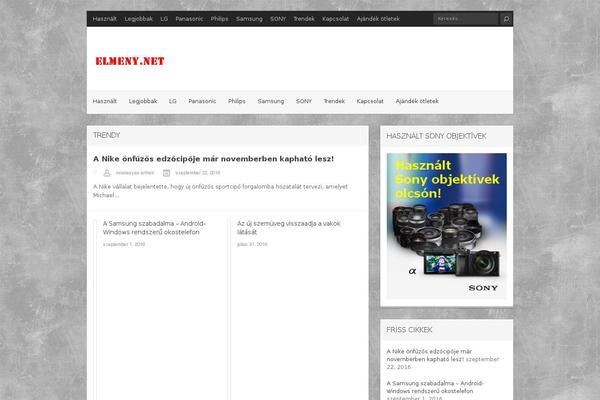Image resolution: width=600 pixels, height=400 pixels.
Task: Open the Nike article in Friss cikkek
Action: tap(429, 355)
